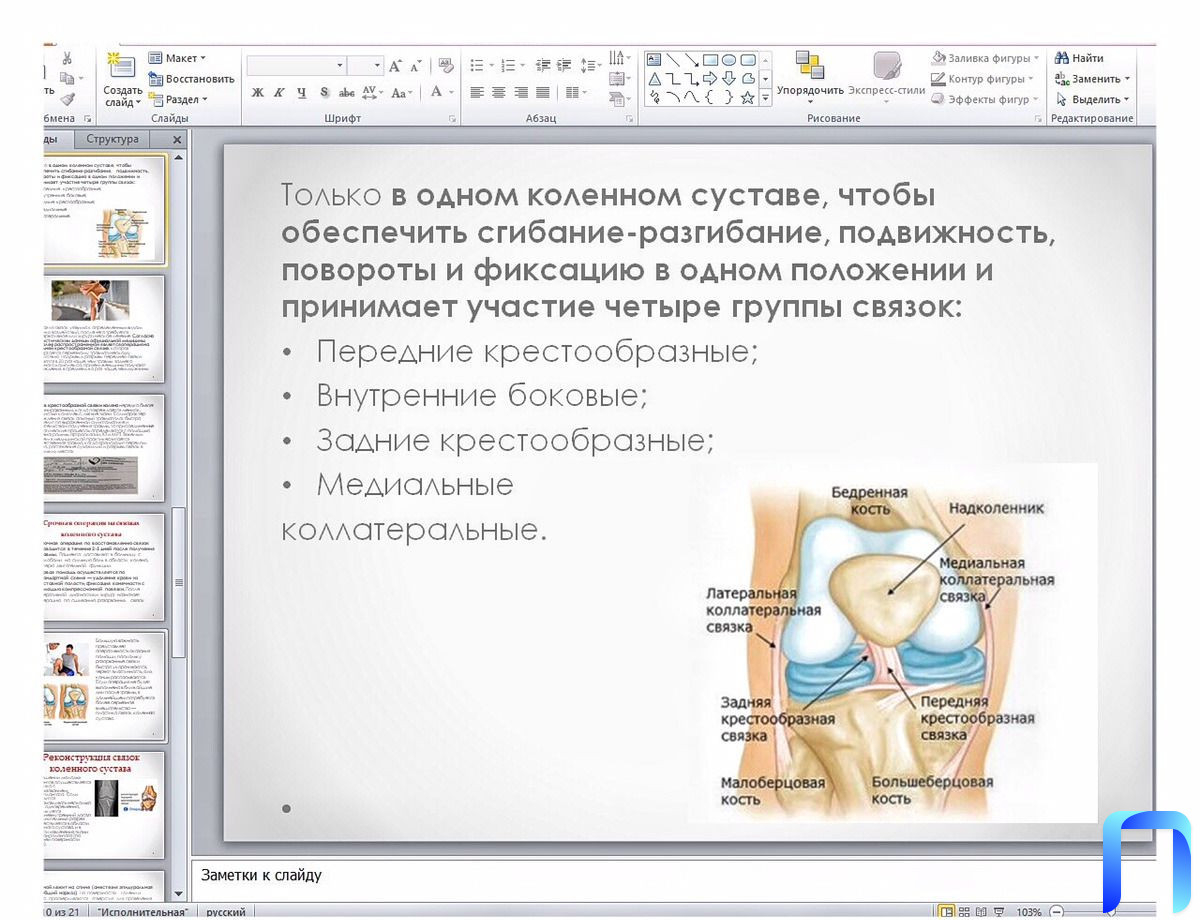Open Контур фигуры shape outline menu

point(985,79)
